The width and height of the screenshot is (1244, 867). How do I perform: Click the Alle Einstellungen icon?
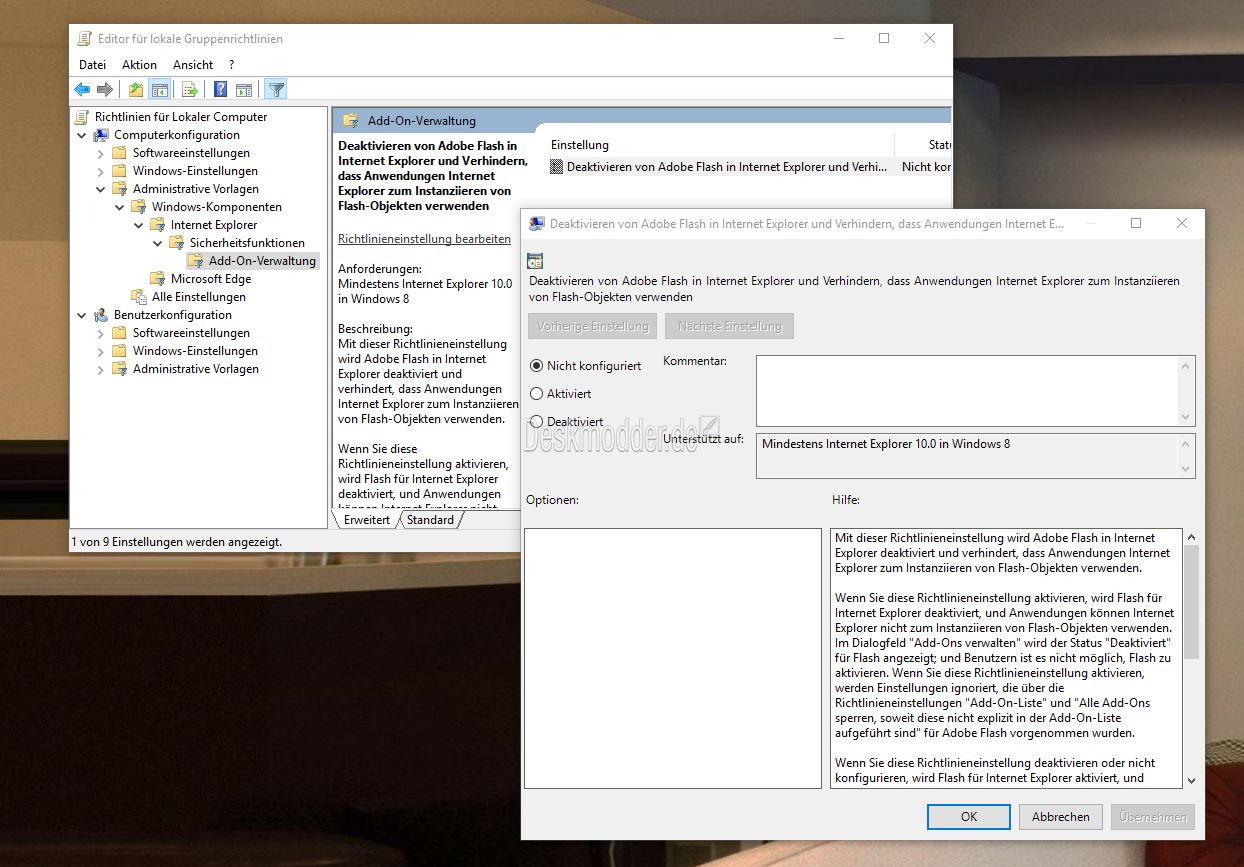coord(139,297)
